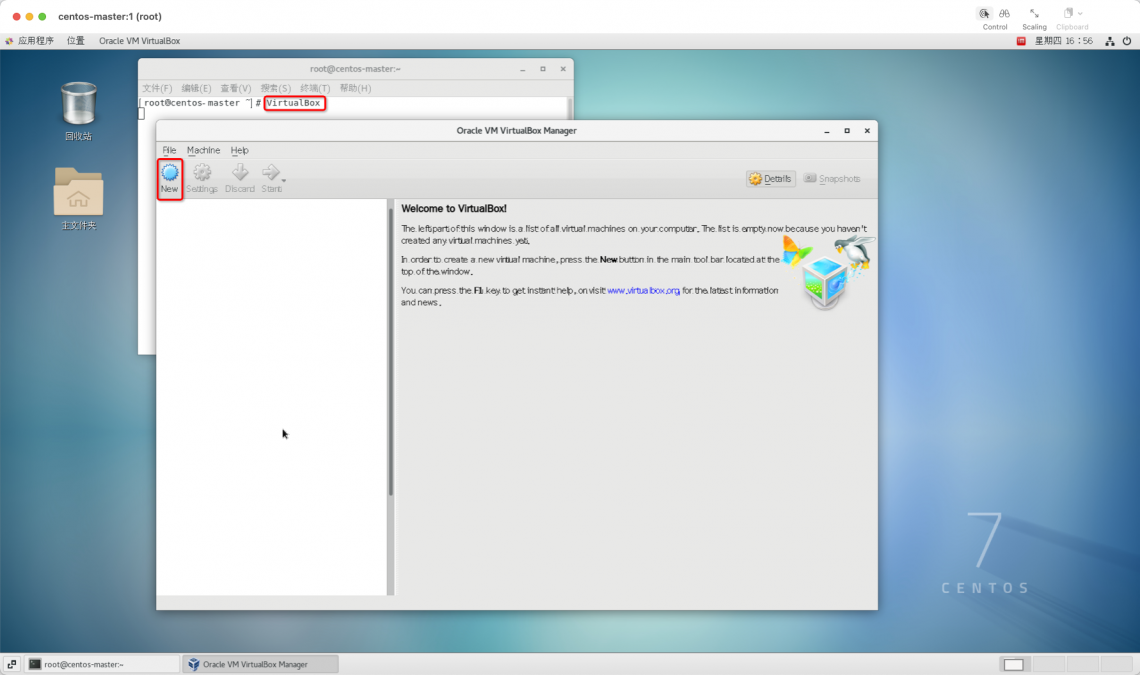Toggle the Details view button
Viewport: 1140px width, 675px height.
coord(770,179)
